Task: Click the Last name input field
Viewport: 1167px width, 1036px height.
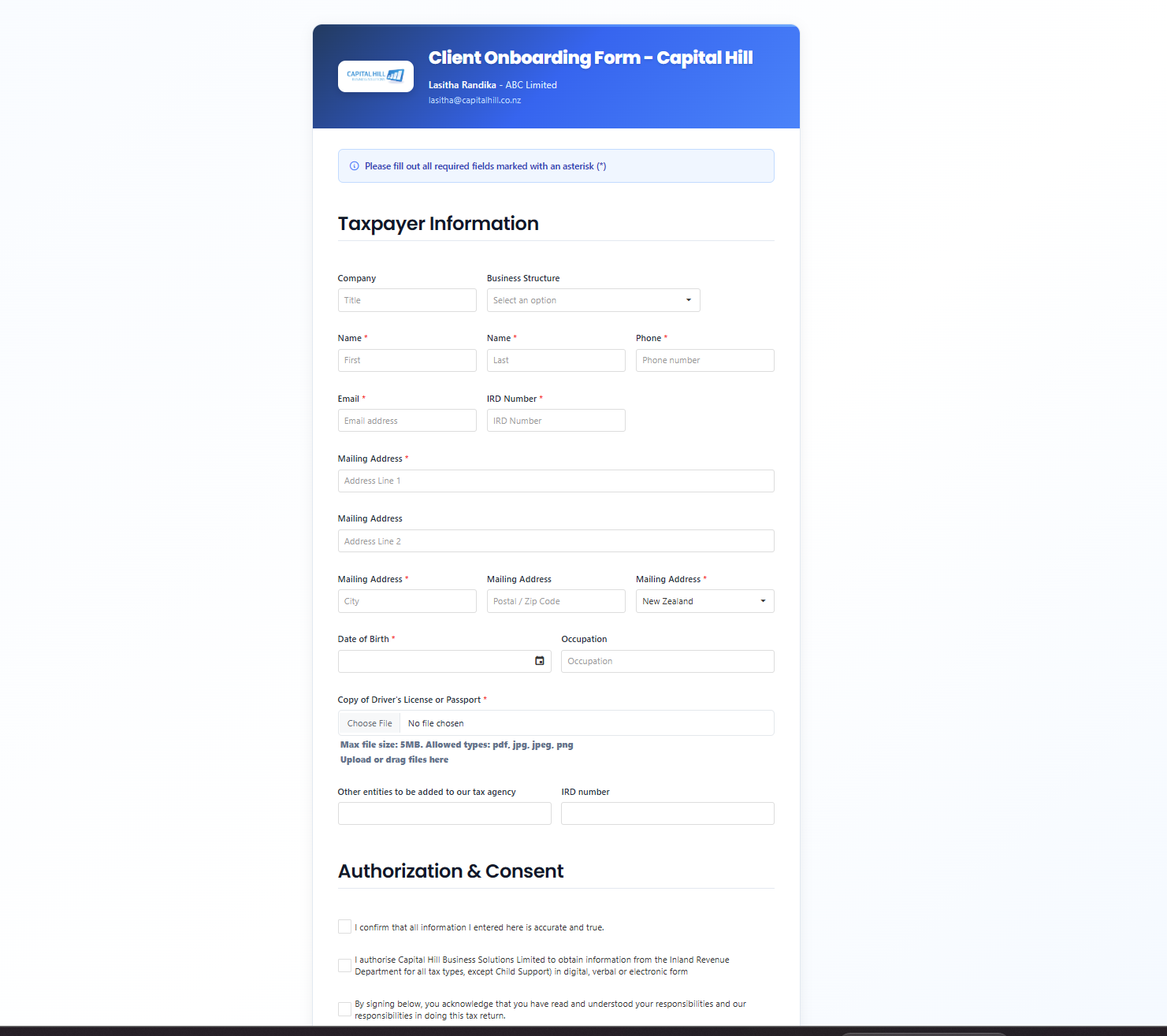Action: pyautogui.click(x=556, y=360)
